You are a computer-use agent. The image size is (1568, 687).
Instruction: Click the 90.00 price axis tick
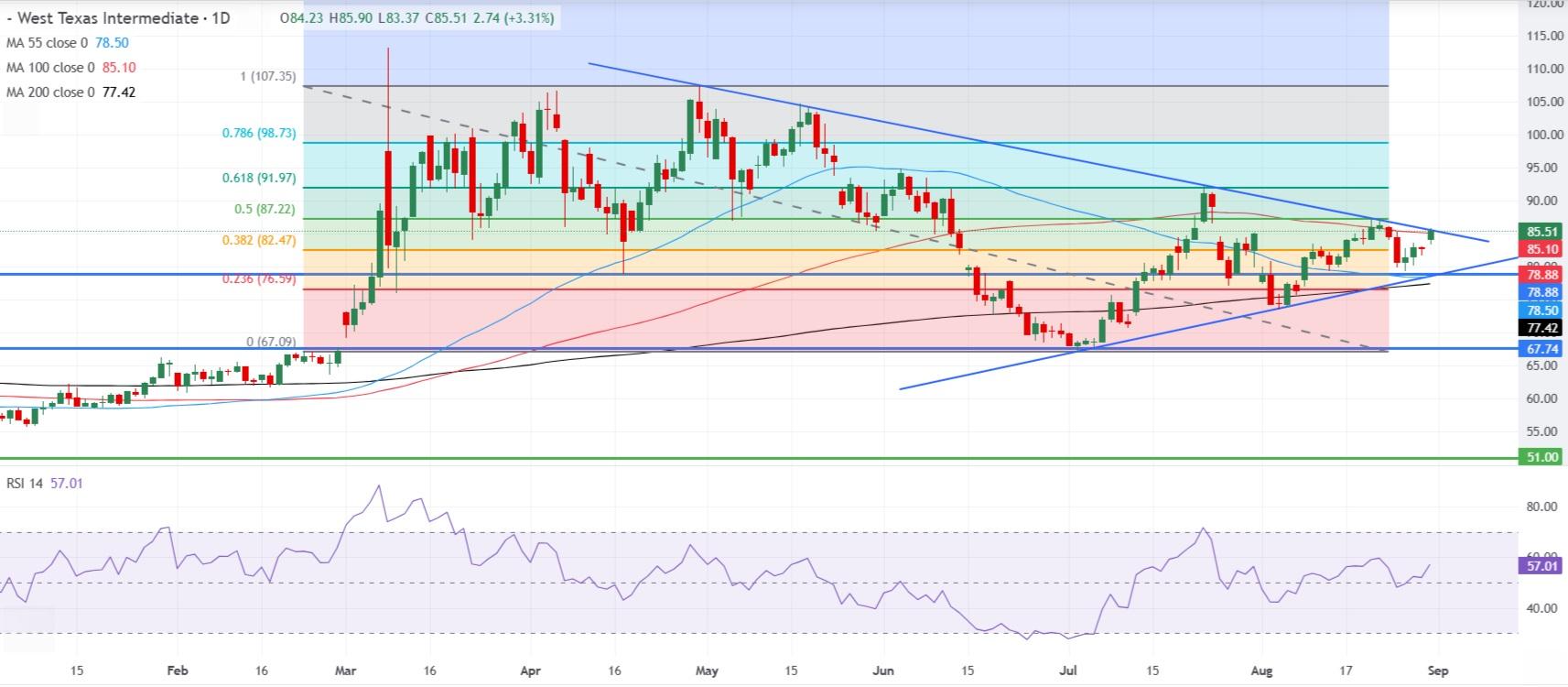click(1543, 201)
